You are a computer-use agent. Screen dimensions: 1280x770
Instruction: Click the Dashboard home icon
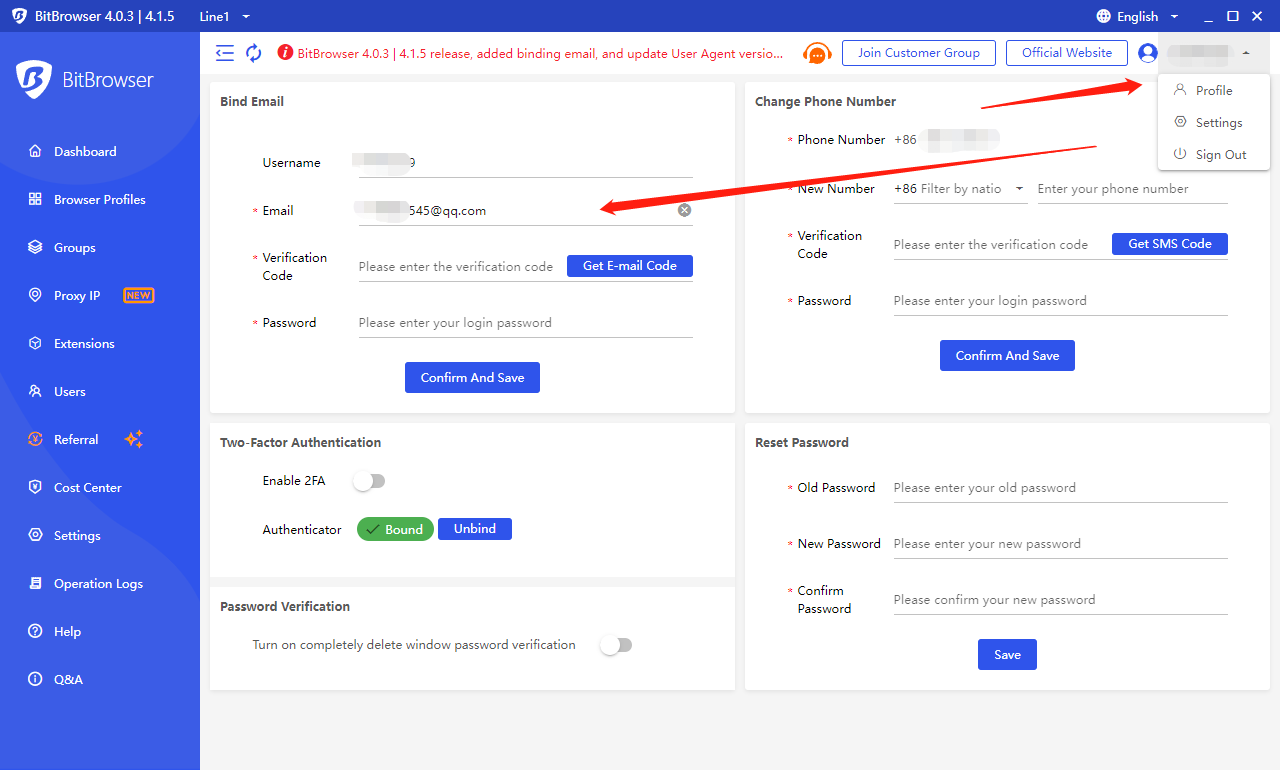click(x=35, y=152)
